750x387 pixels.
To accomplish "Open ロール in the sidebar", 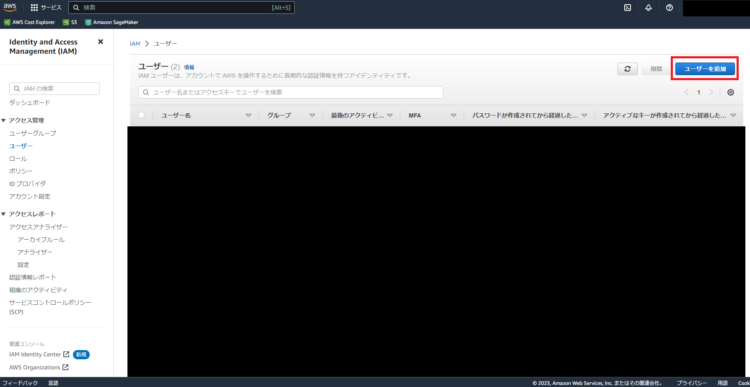I will point(18,158).
